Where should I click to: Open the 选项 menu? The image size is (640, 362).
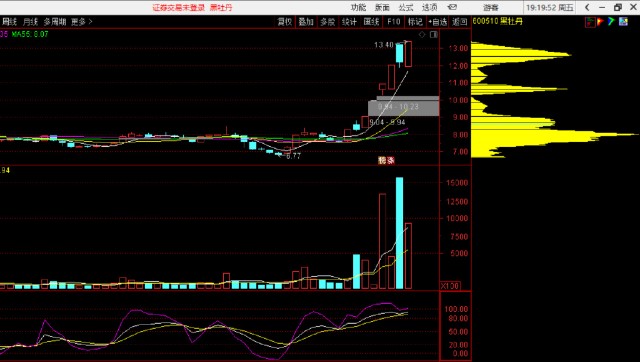(429, 7)
